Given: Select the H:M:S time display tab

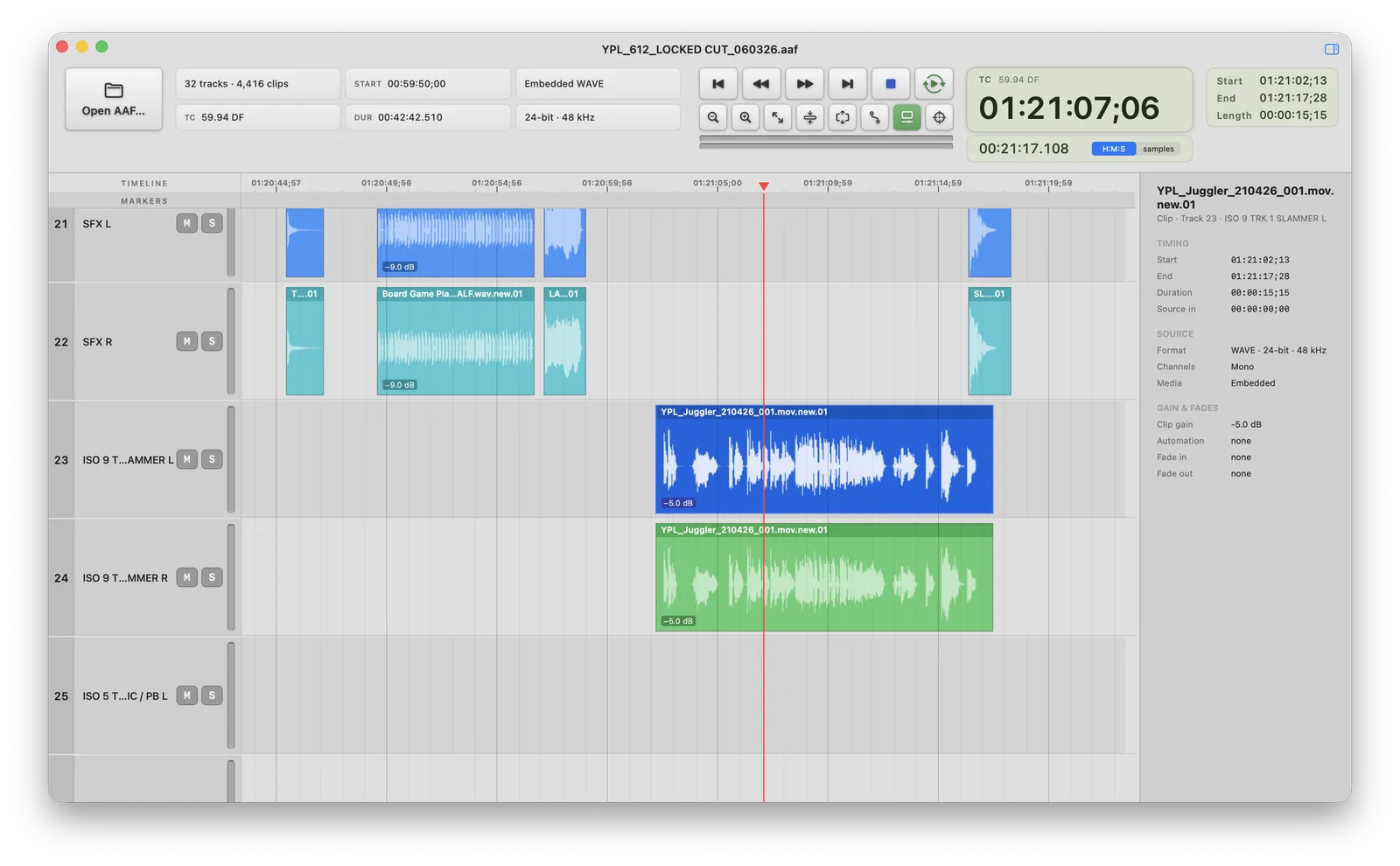Looking at the screenshot, I should click(1114, 150).
